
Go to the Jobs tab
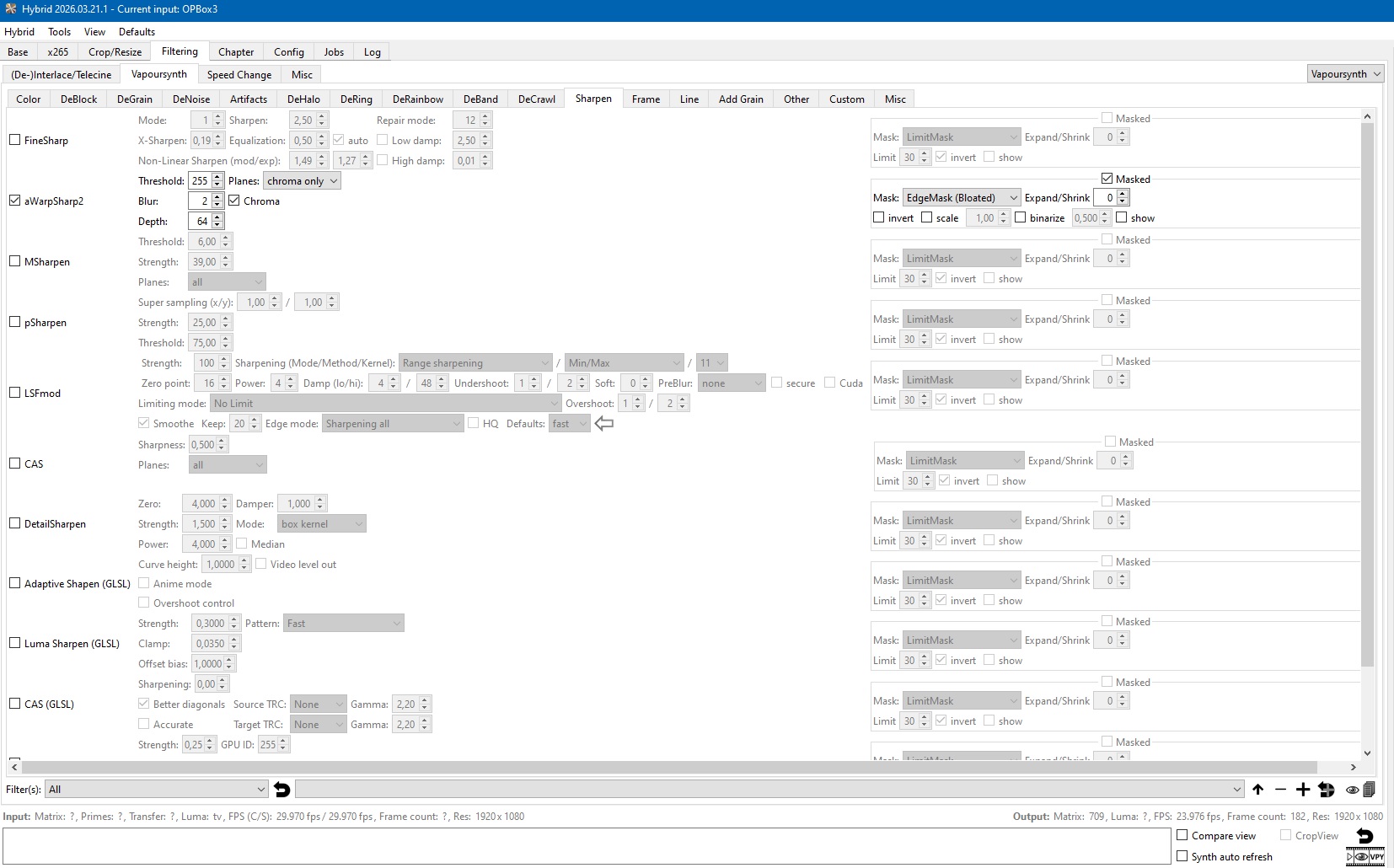click(x=334, y=52)
